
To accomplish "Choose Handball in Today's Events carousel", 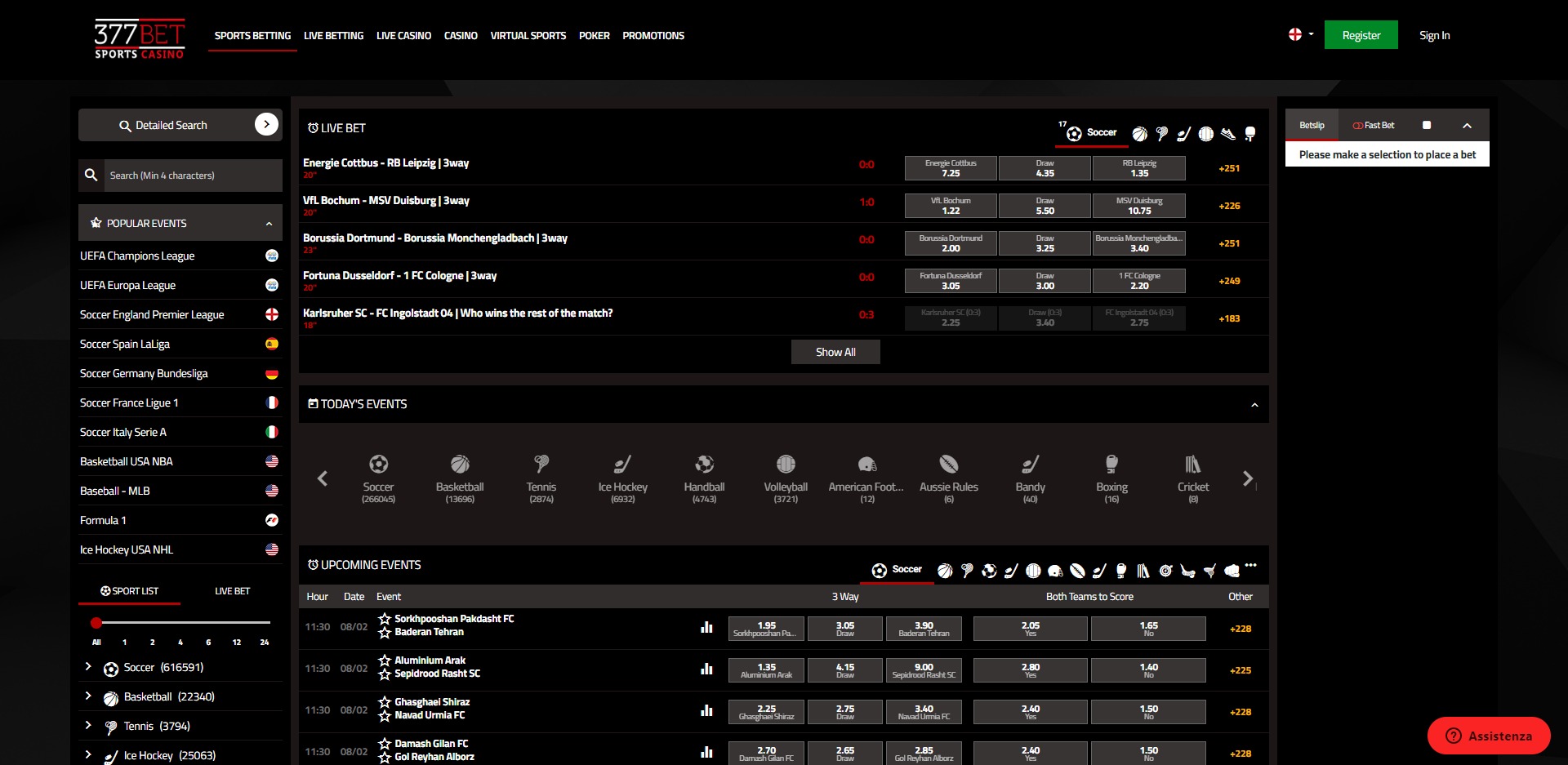I will pos(704,478).
